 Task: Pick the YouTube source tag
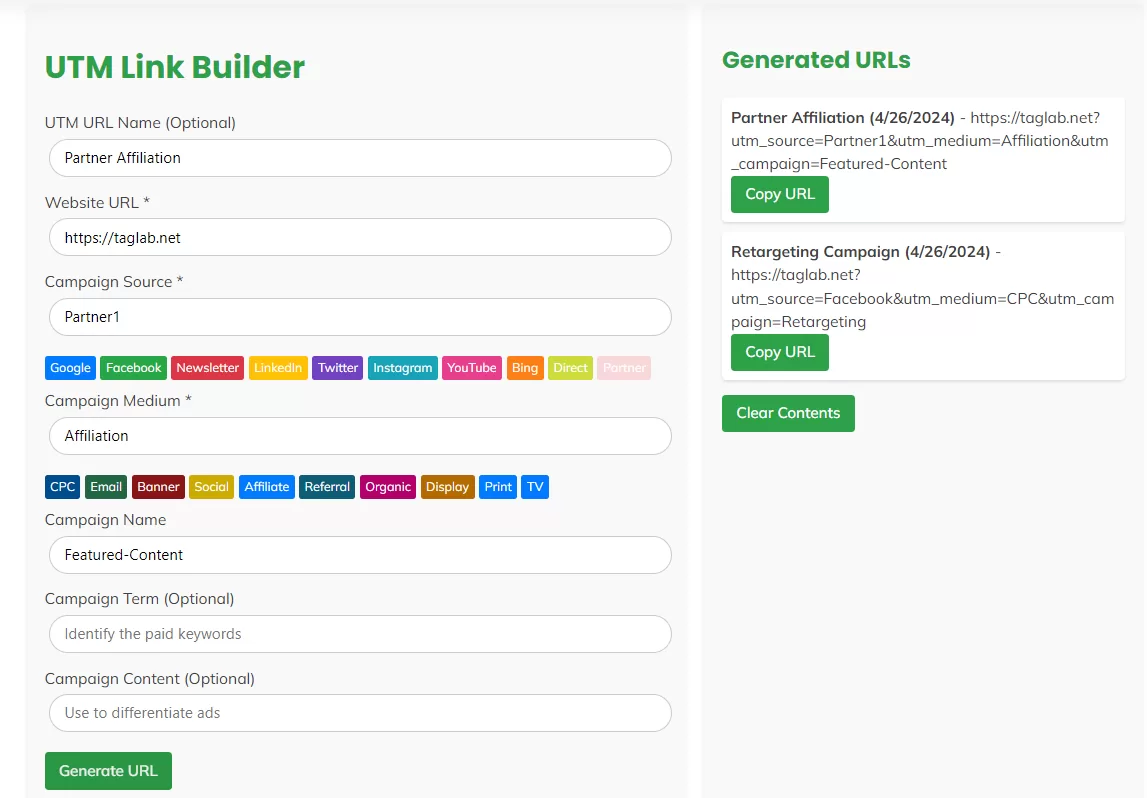[472, 368]
